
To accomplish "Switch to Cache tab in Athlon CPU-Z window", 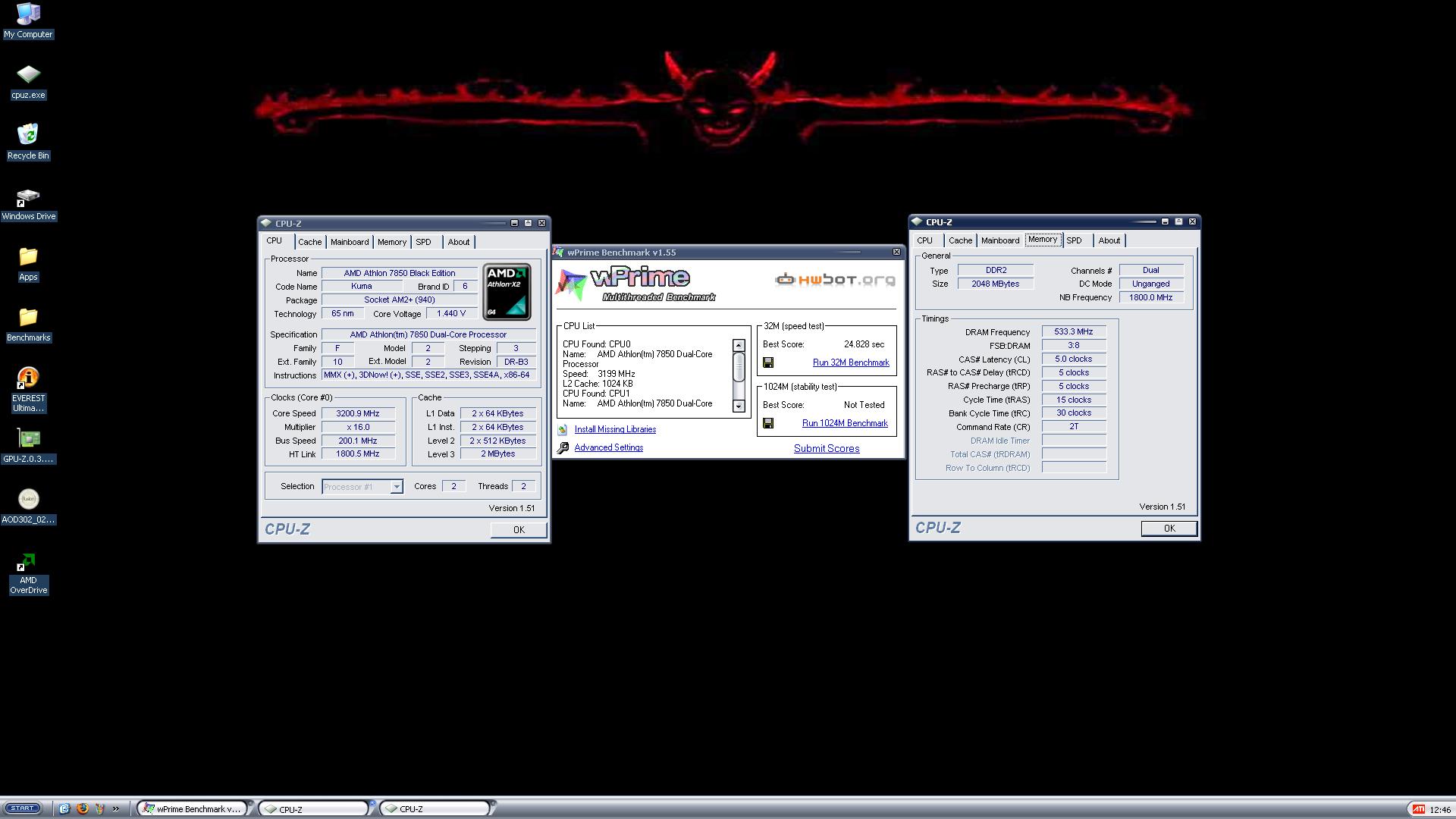I will click(309, 242).
